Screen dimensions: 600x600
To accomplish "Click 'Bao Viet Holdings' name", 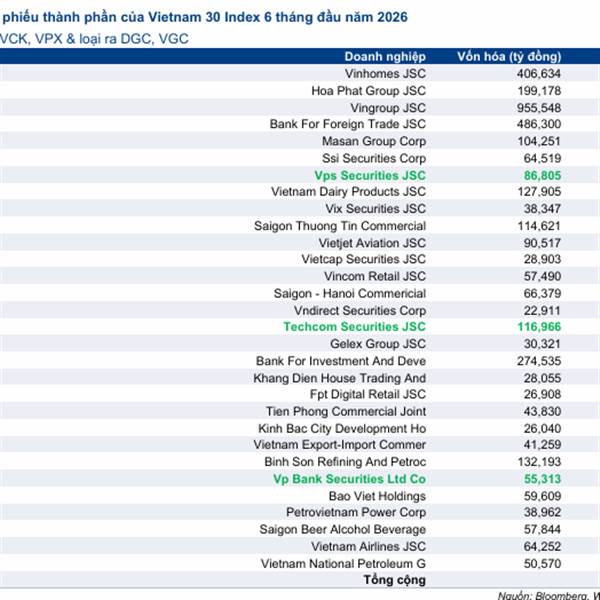I will (377, 496).
